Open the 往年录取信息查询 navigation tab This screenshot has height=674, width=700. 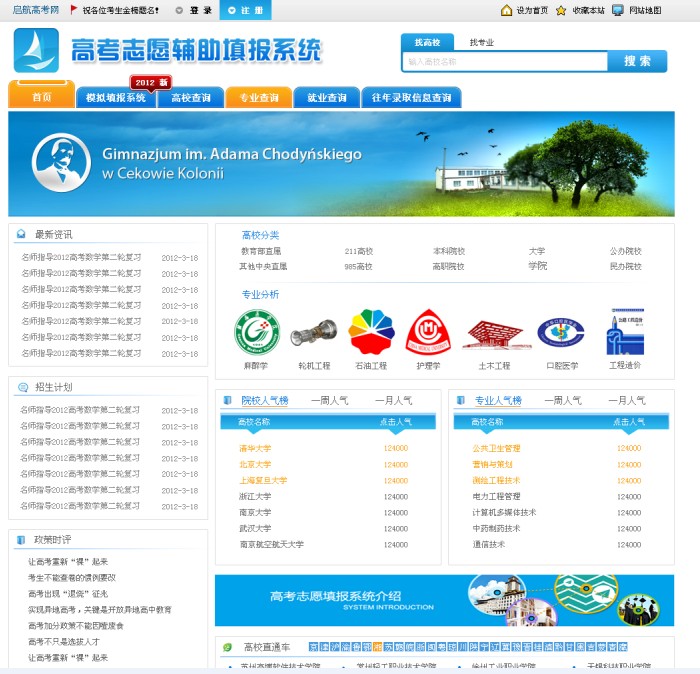[x=411, y=97]
